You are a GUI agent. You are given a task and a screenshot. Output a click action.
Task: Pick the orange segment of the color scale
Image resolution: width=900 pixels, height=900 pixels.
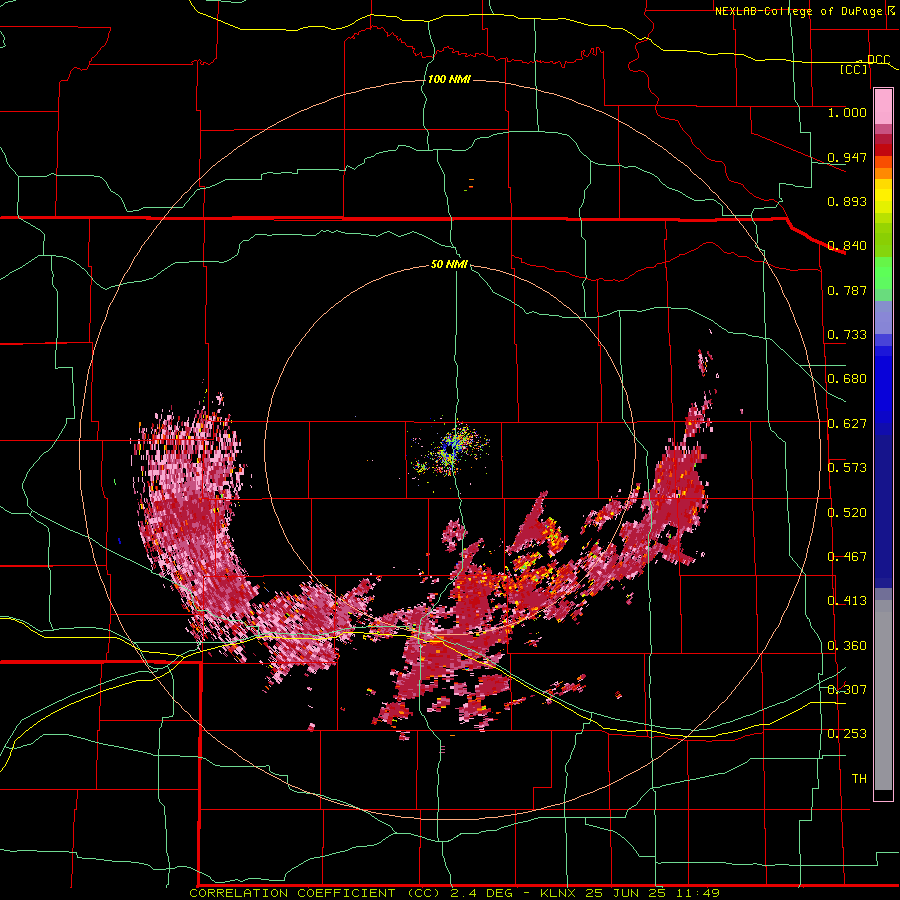click(x=883, y=173)
